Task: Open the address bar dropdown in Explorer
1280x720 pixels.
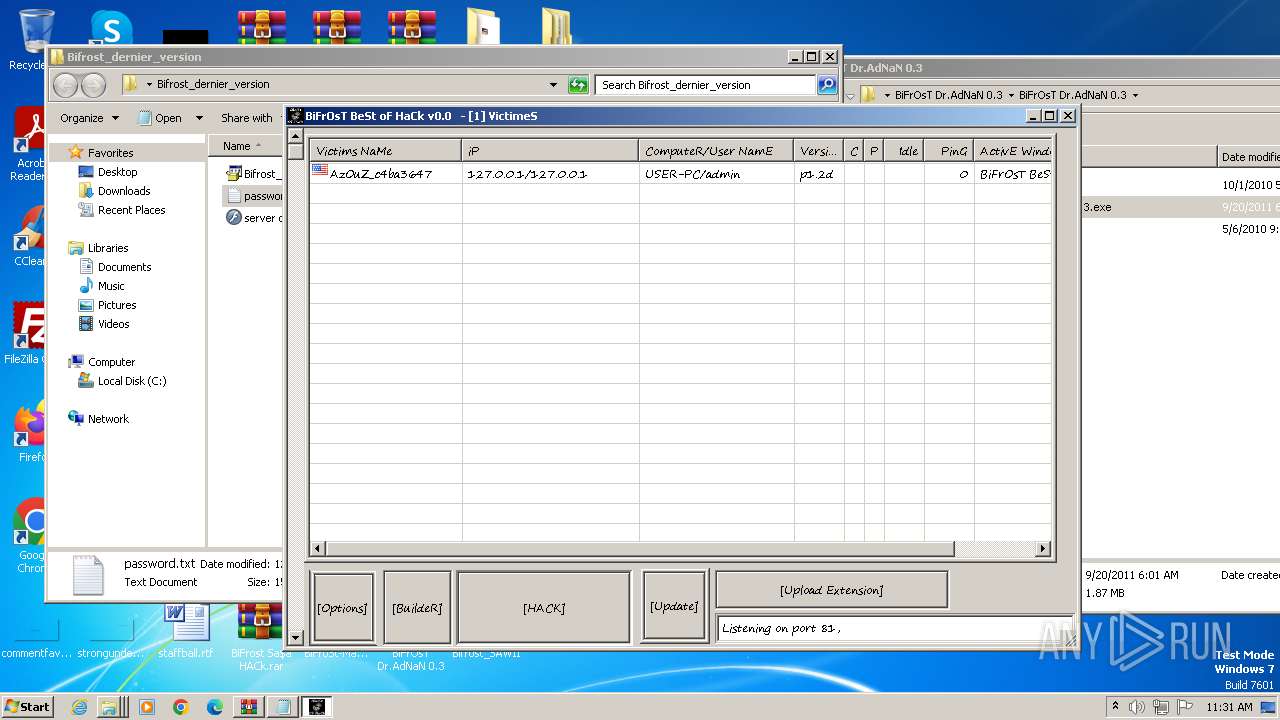Action: (x=553, y=85)
